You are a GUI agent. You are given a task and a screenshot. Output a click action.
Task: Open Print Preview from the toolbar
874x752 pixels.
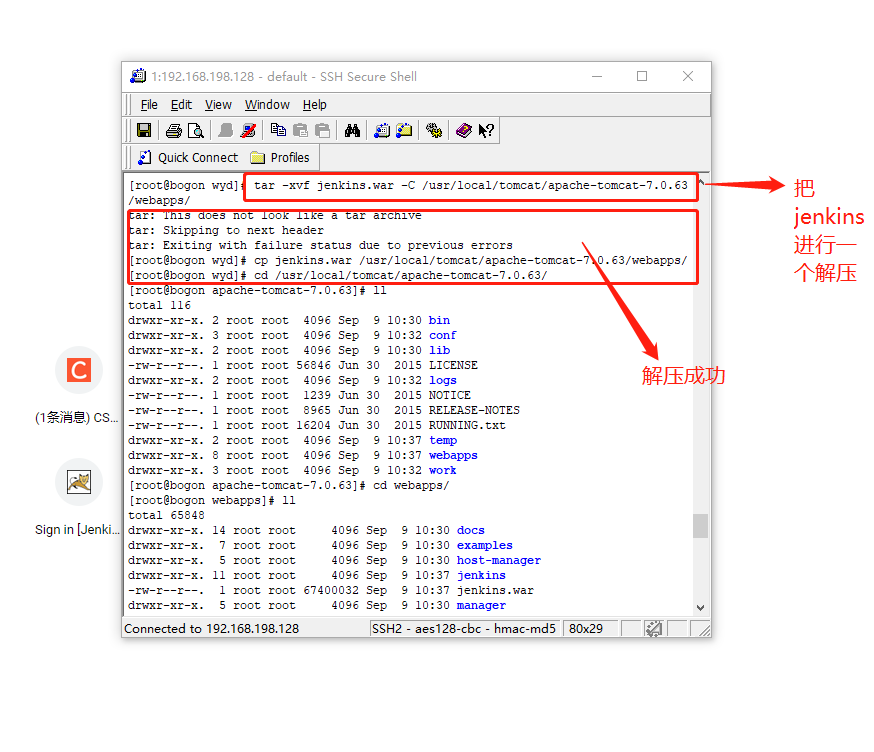coord(196,130)
